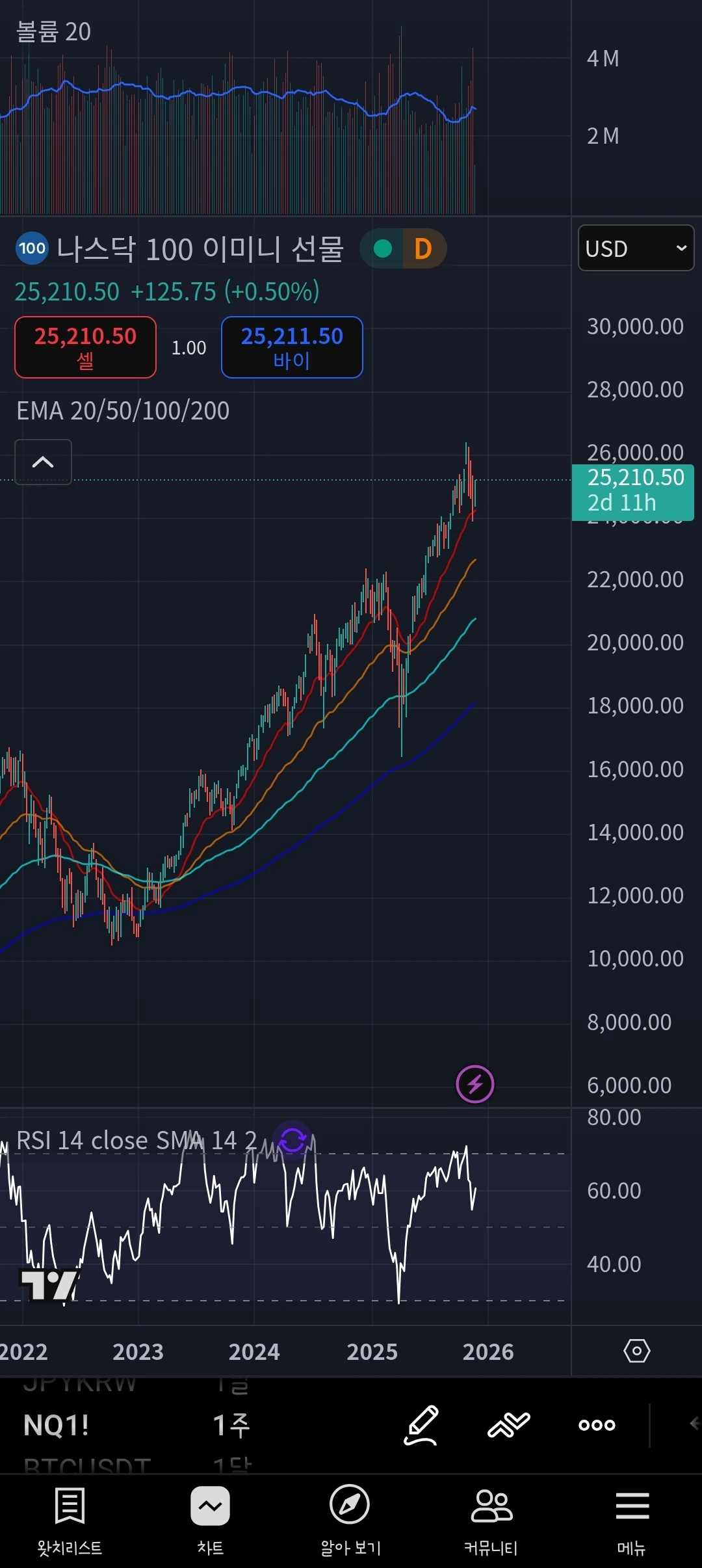Tap the 30,000.00 price axis label
This screenshot has height=1568, width=702.
(x=635, y=326)
